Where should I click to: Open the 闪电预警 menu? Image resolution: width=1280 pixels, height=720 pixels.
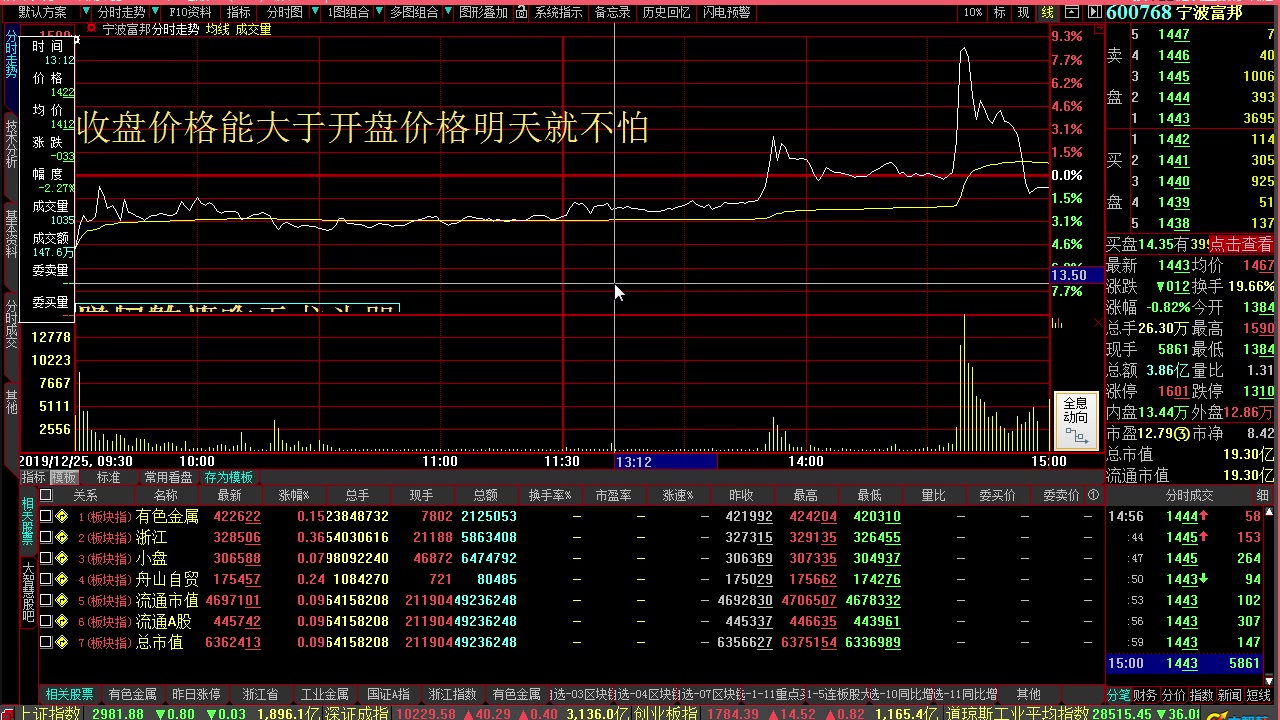click(726, 12)
